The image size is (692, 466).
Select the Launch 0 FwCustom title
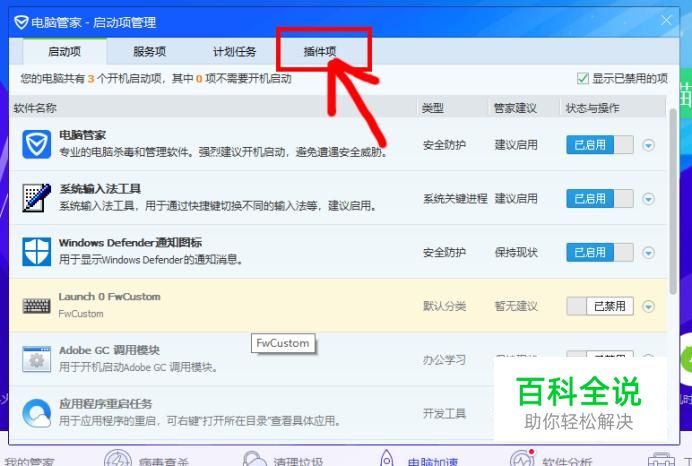tap(109, 297)
